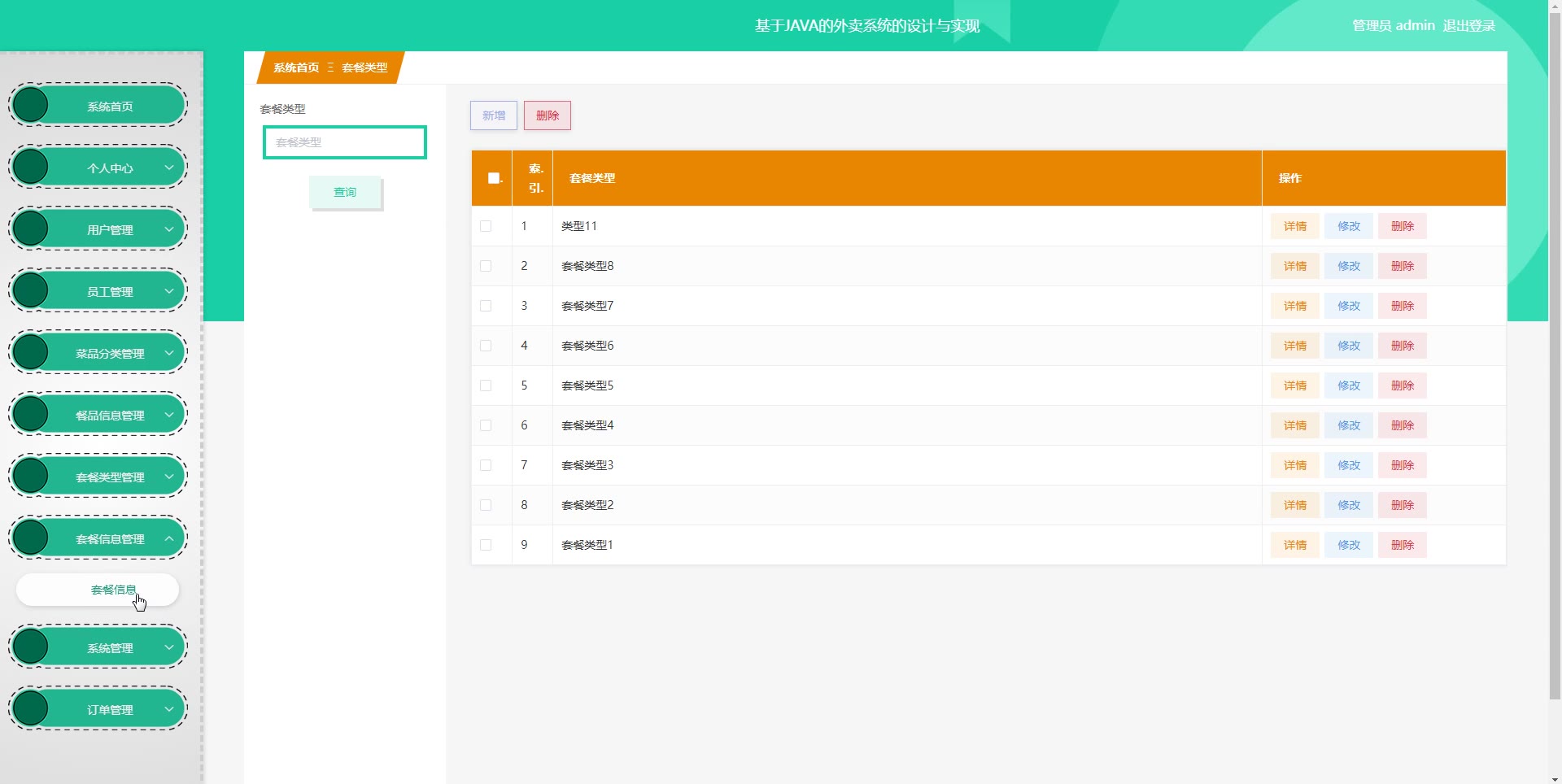Click the circle icon on 订单管理
The width and height of the screenshot is (1562, 784).
click(31, 708)
